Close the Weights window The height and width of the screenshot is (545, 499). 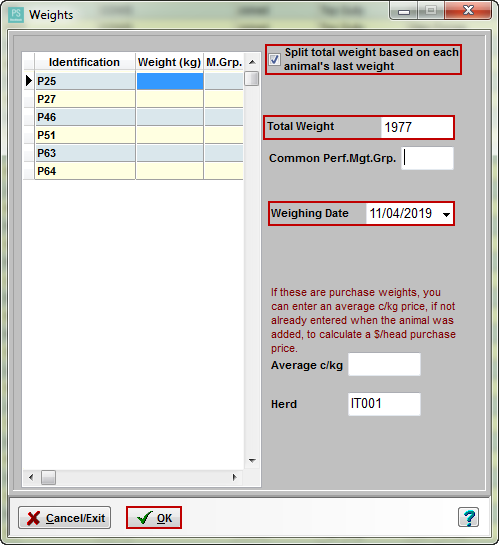468,10
